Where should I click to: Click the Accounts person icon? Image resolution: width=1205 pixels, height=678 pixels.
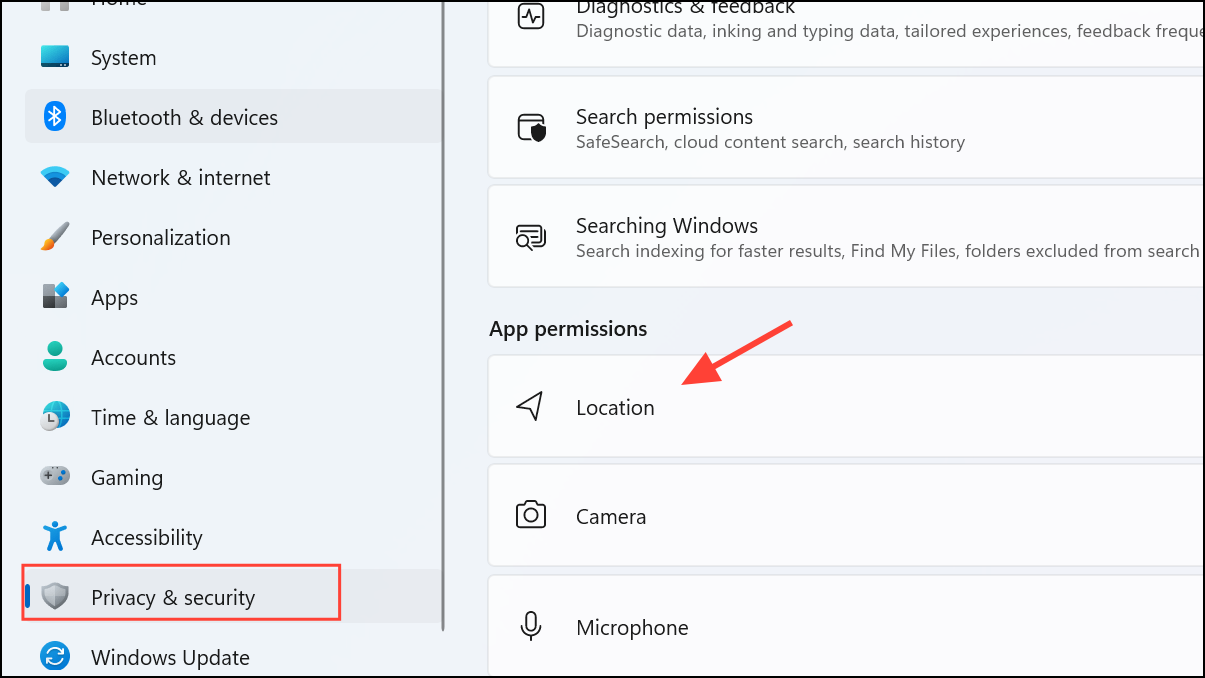click(x=55, y=357)
